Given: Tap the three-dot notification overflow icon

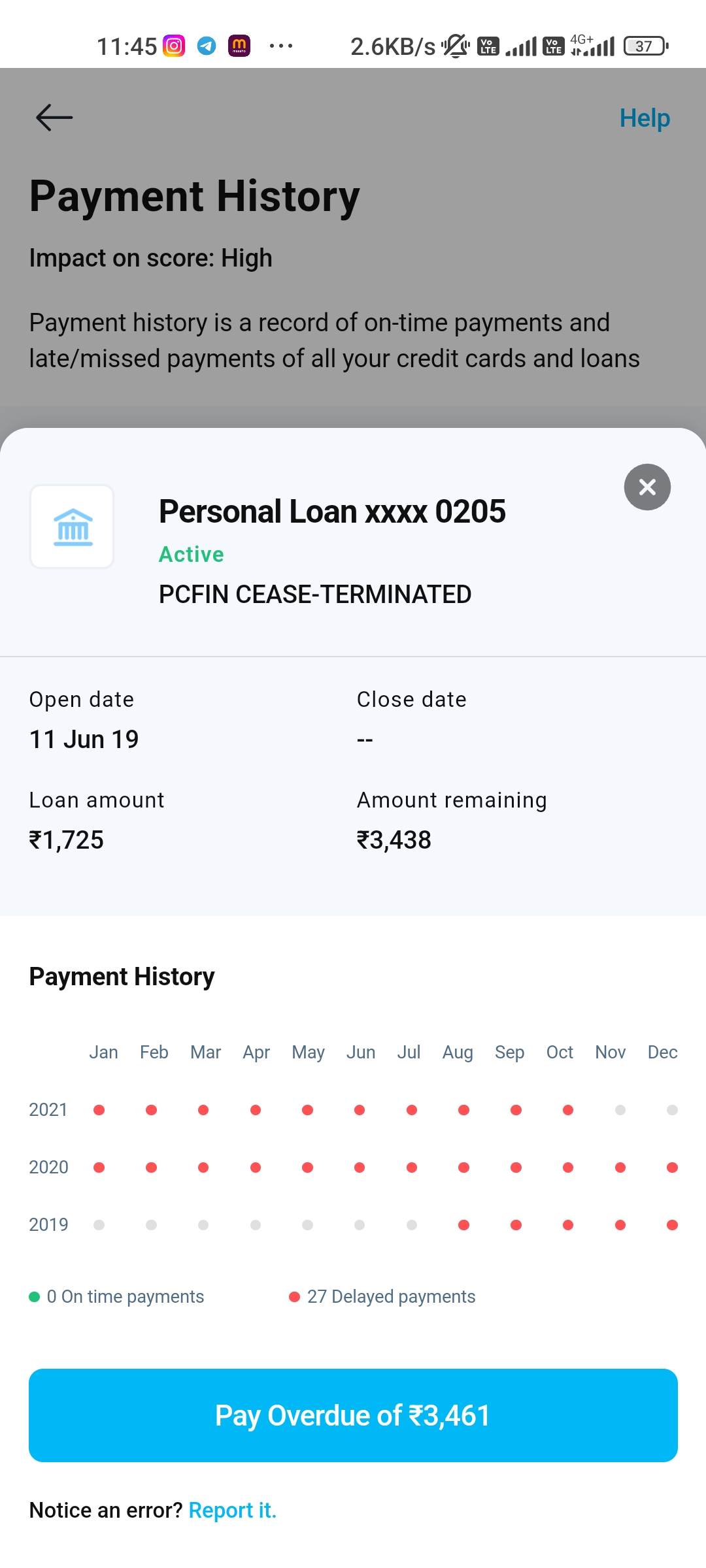Looking at the screenshot, I should [281, 46].
